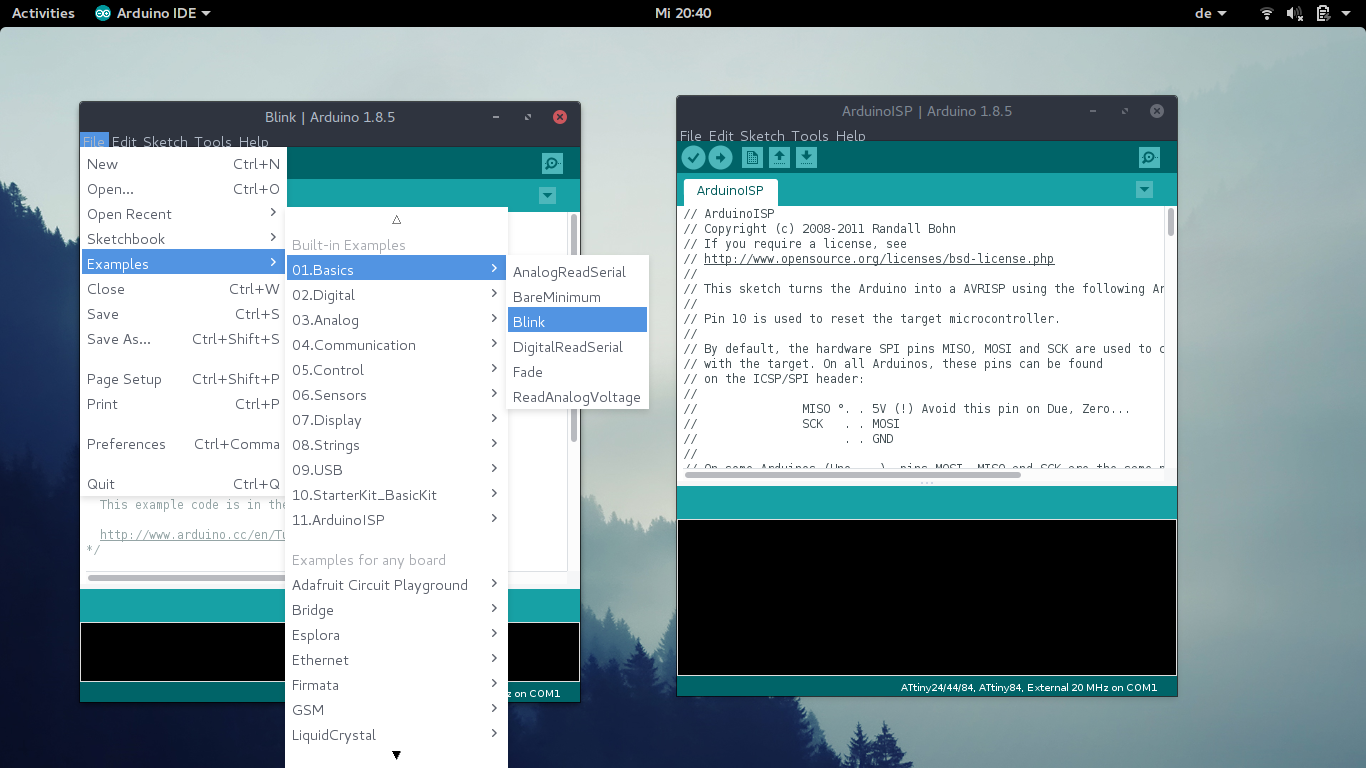Choose Quit from the File menu
This screenshot has height=768, width=1366.
[x=183, y=484]
